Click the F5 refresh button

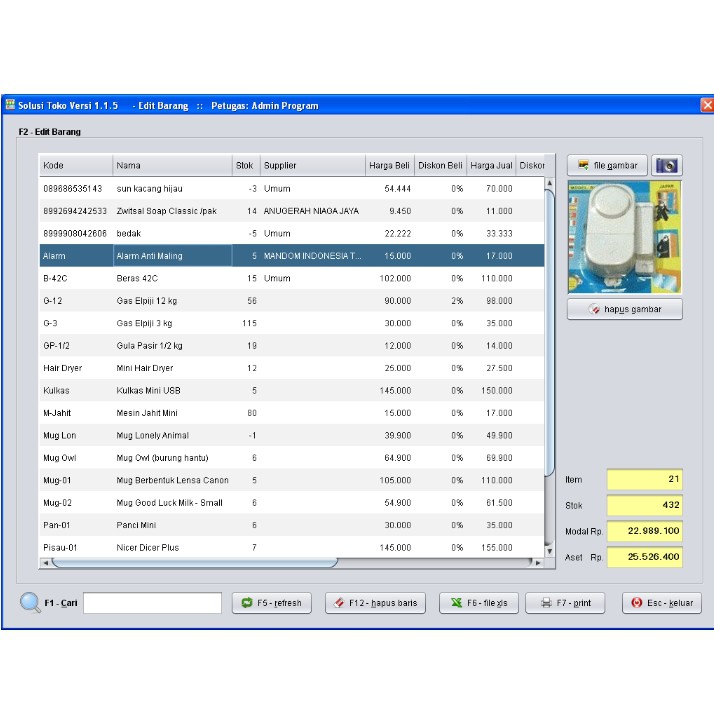(x=271, y=603)
